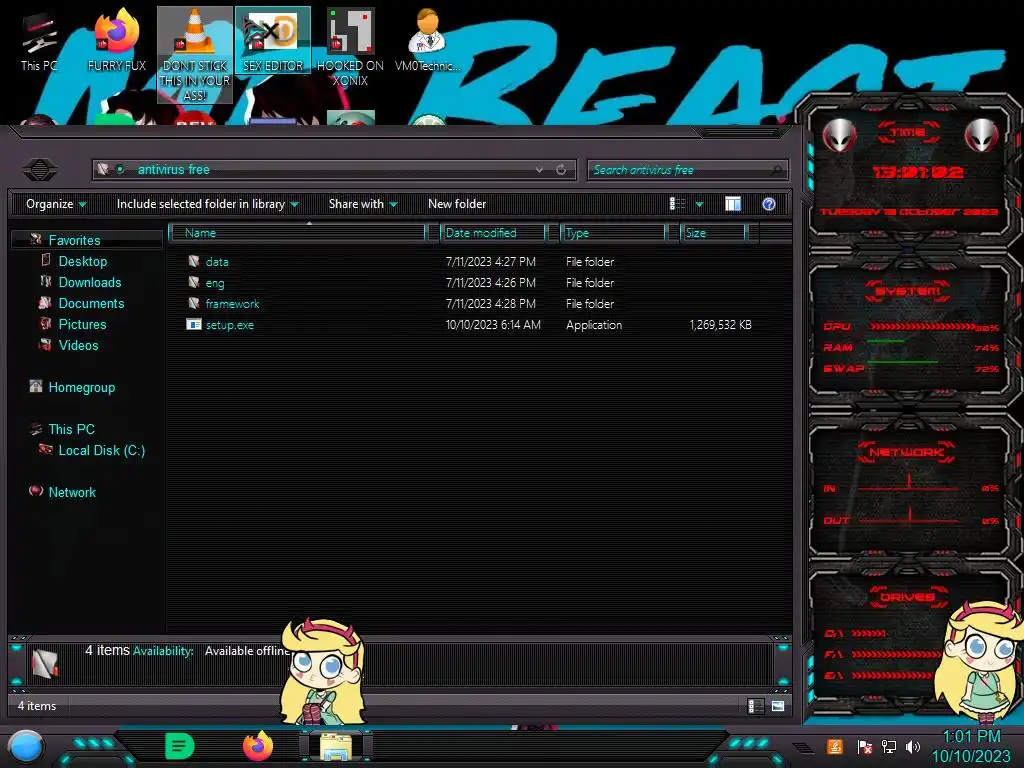Expand the address bar history dropdown
Viewport: 1024px width, 768px height.
[x=539, y=170]
